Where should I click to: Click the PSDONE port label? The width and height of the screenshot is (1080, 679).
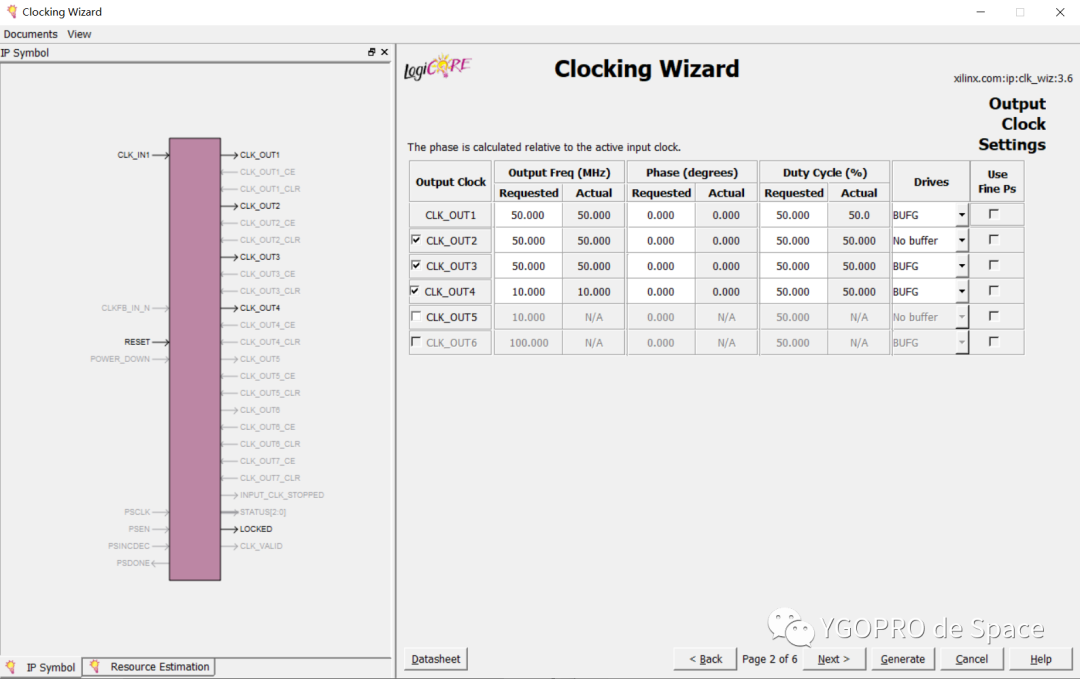pos(133,563)
